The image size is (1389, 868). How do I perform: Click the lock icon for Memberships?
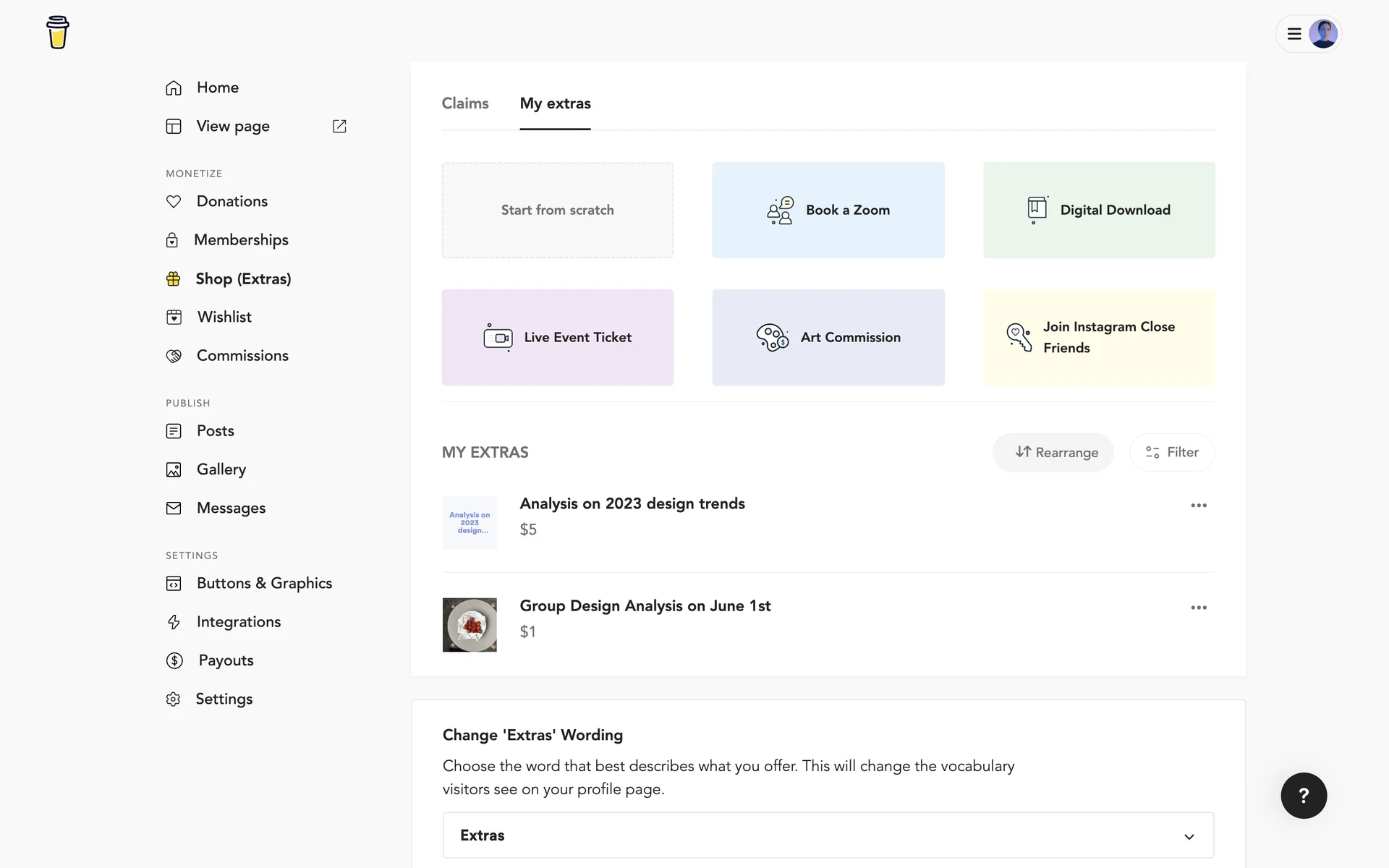172,240
